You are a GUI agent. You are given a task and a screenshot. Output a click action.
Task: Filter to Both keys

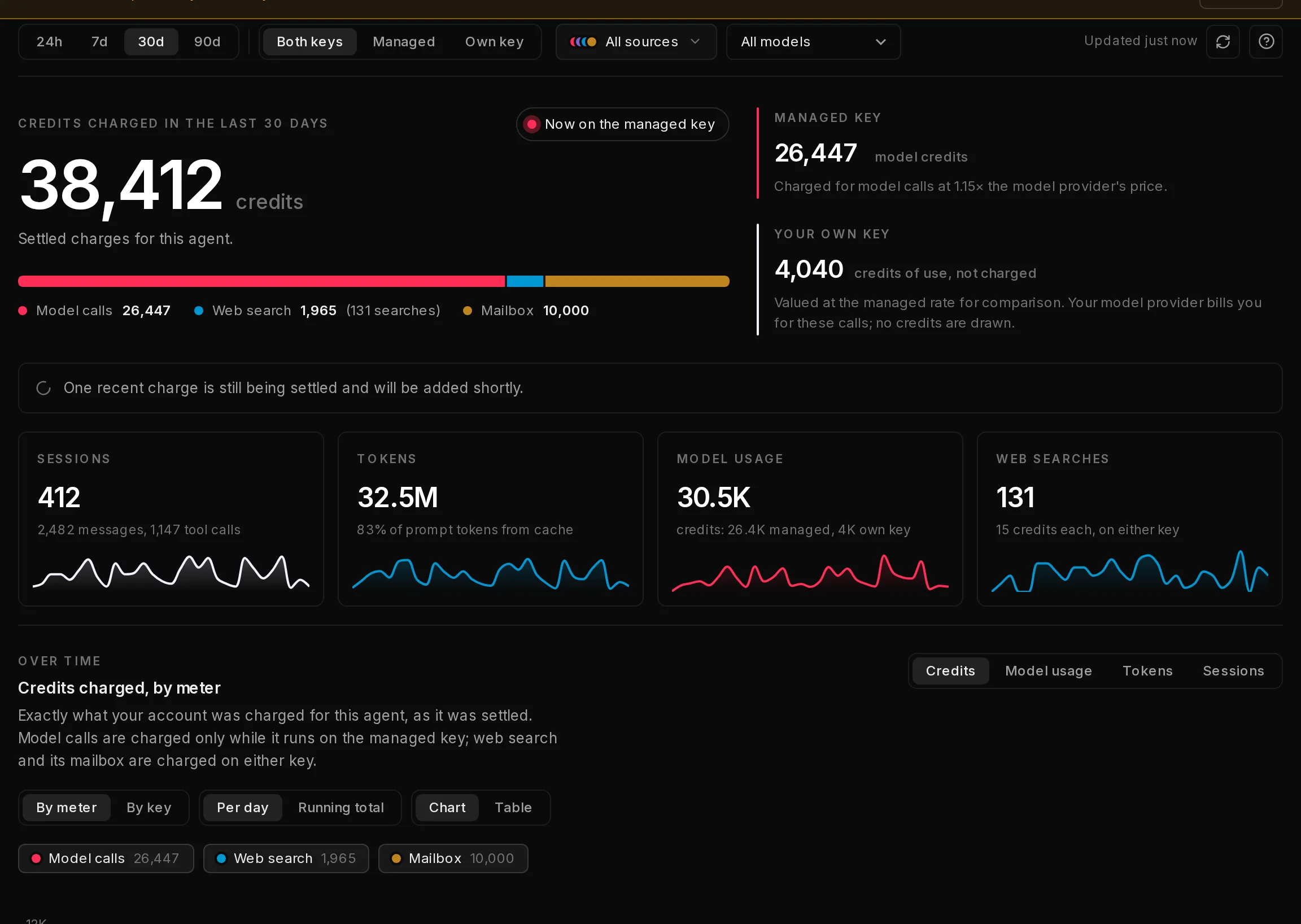click(x=309, y=42)
